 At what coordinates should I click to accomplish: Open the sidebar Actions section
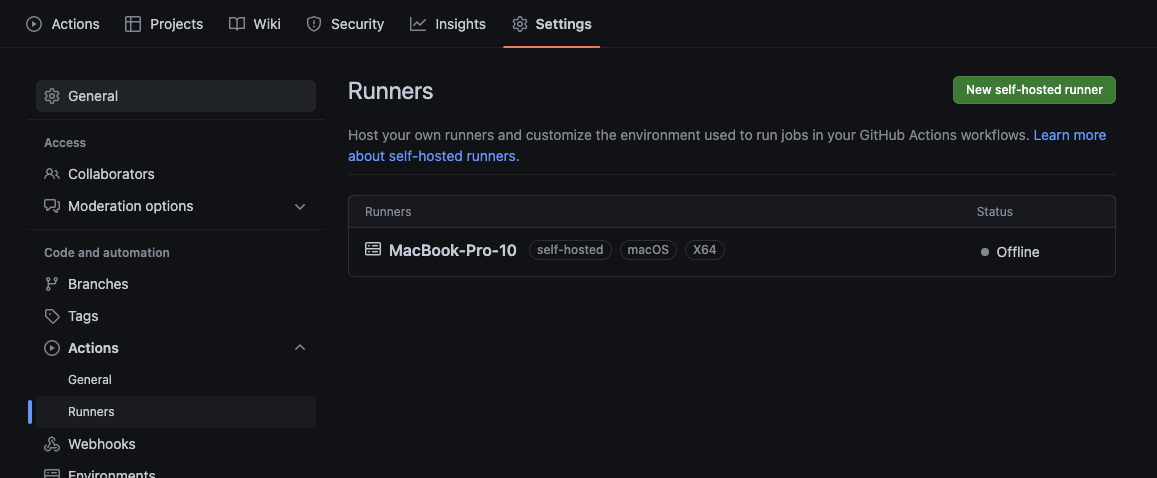point(176,347)
